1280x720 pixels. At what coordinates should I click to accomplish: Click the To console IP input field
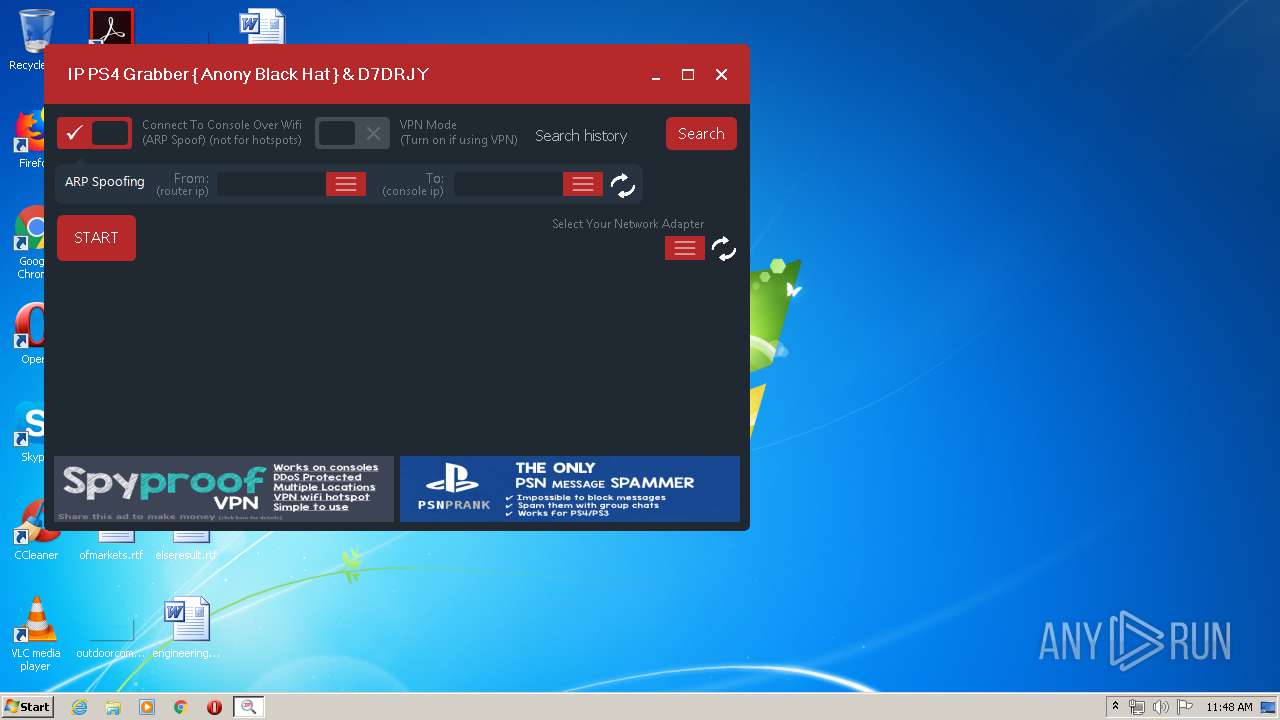tap(508, 184)
